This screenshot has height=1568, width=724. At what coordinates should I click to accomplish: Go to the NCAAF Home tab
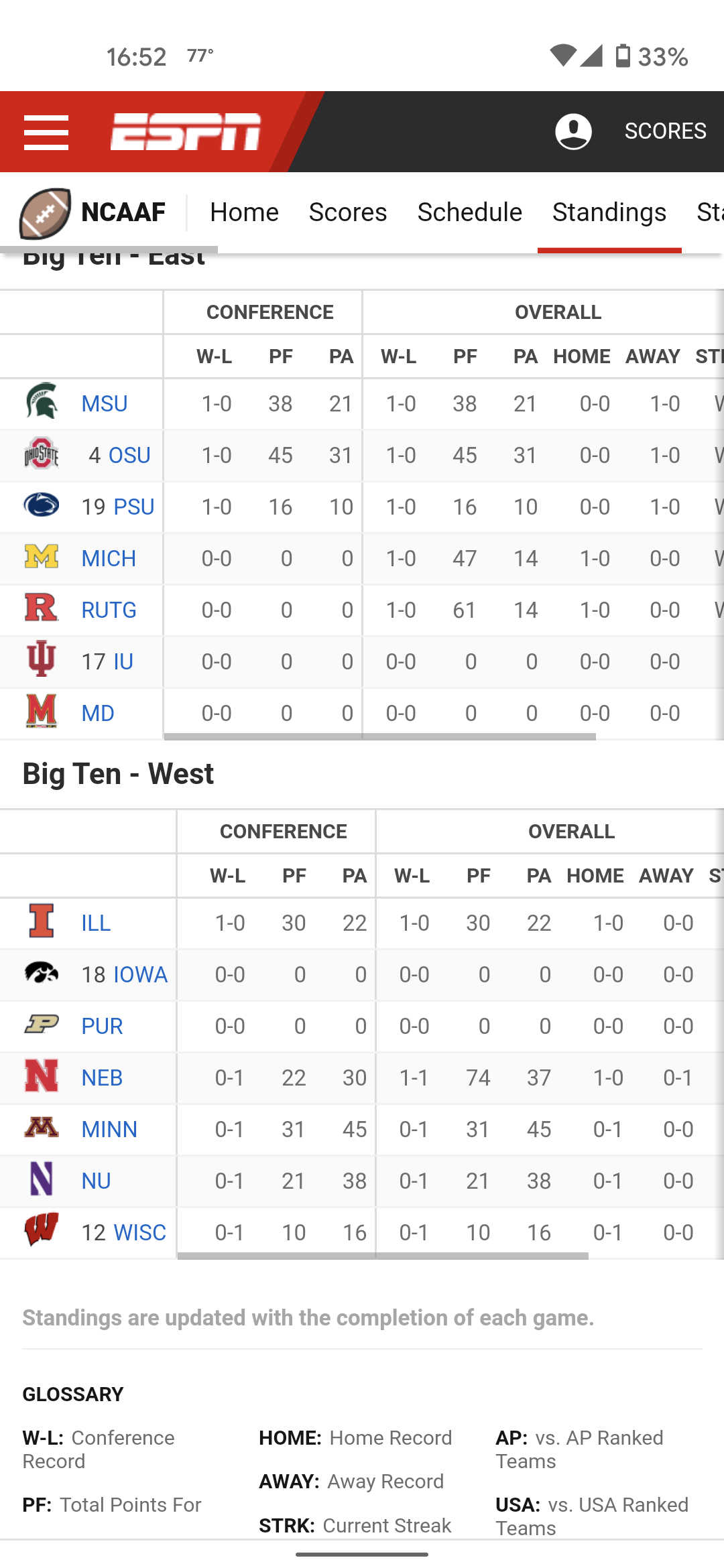tap(244, 212)
